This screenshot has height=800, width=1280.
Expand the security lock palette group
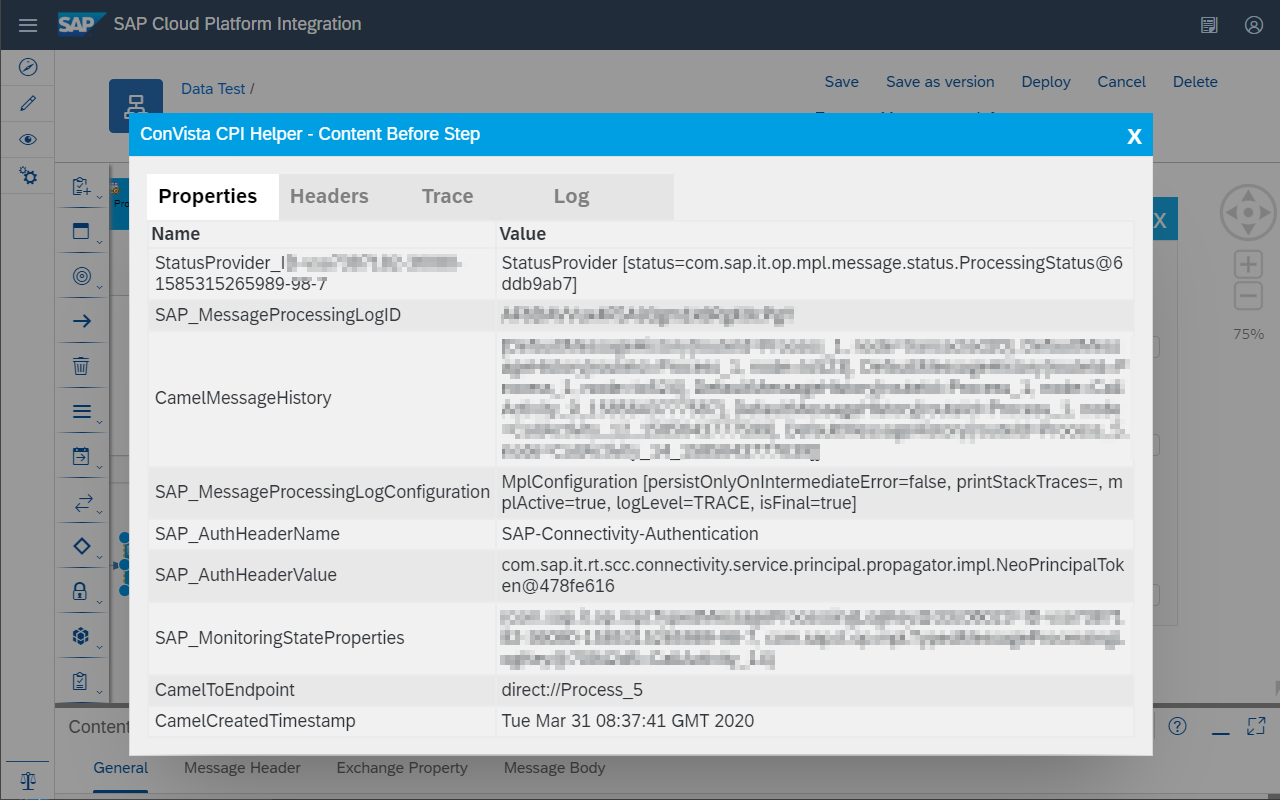(x=82, y=591)
